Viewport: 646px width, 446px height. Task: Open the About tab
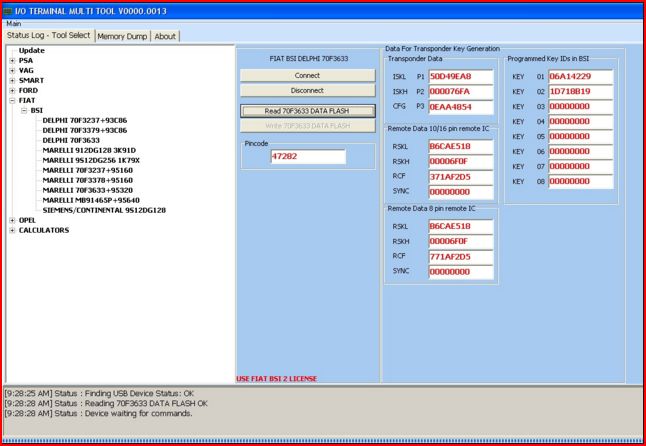pos(165,36)
